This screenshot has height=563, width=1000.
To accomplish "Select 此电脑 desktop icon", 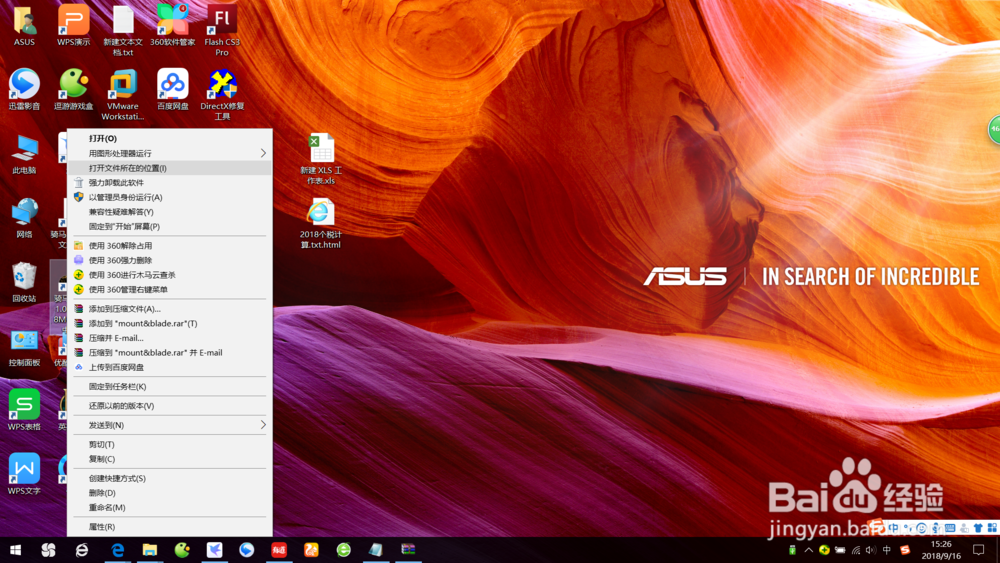I will (x=24, y=154).
